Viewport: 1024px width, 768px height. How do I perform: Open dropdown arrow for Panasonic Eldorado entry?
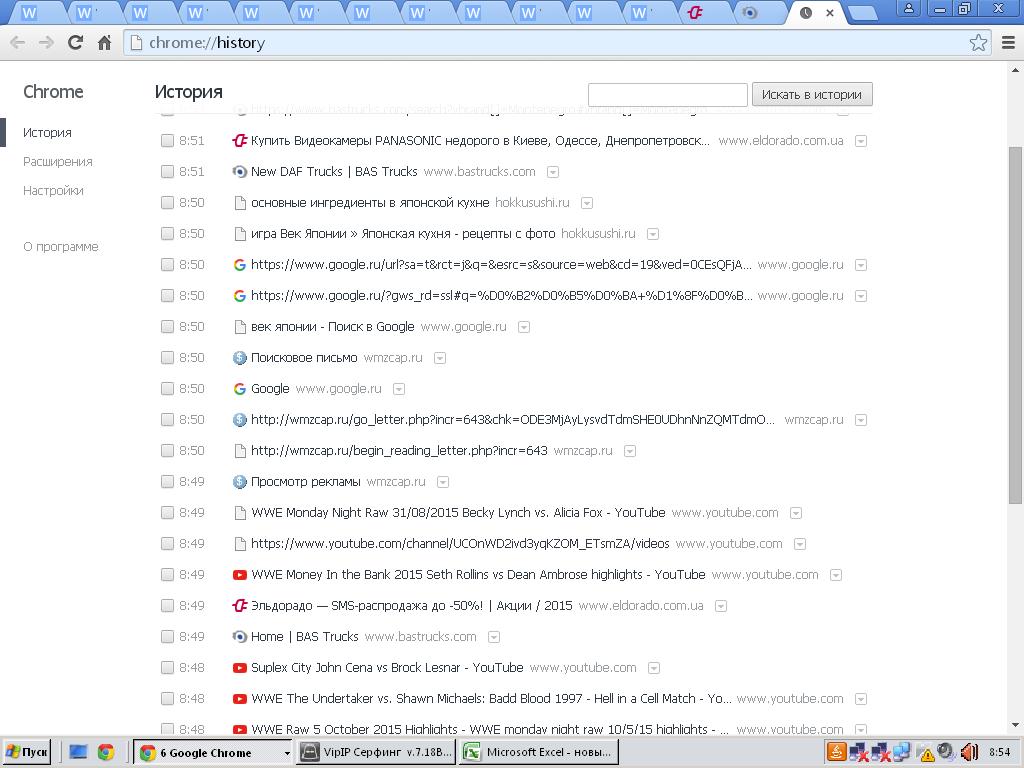tap(861, 141)
